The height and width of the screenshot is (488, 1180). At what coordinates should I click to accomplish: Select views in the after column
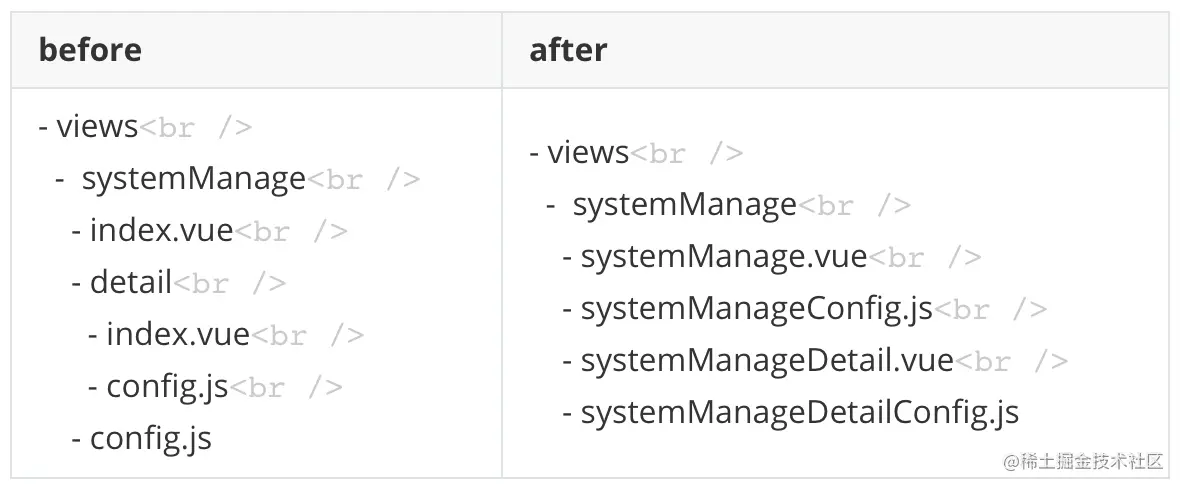(588, 153)
